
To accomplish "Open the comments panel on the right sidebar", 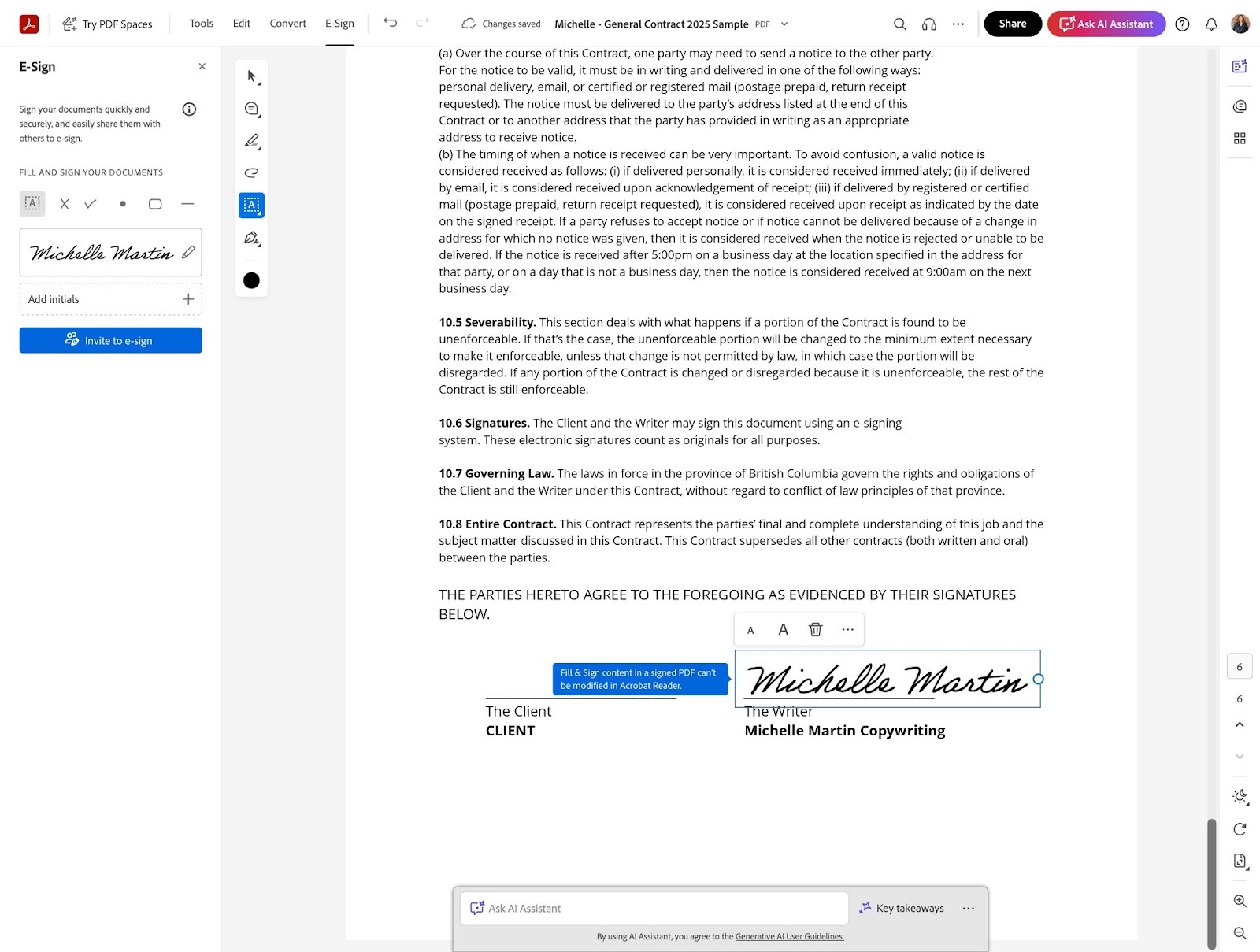I will click(1238, 106).
